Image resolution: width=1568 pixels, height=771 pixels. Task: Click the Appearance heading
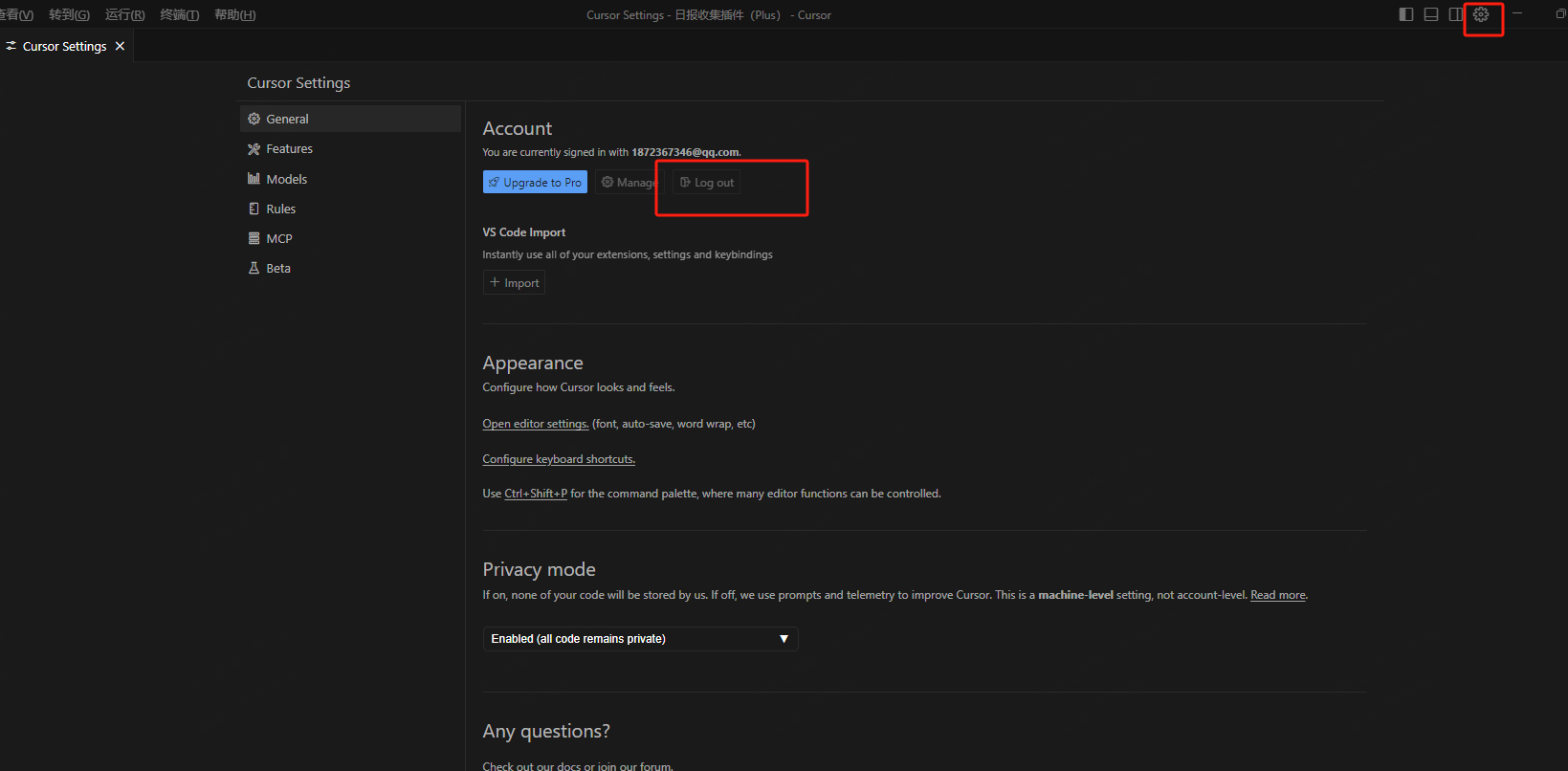pyautogui.click(x=533, y=363)
